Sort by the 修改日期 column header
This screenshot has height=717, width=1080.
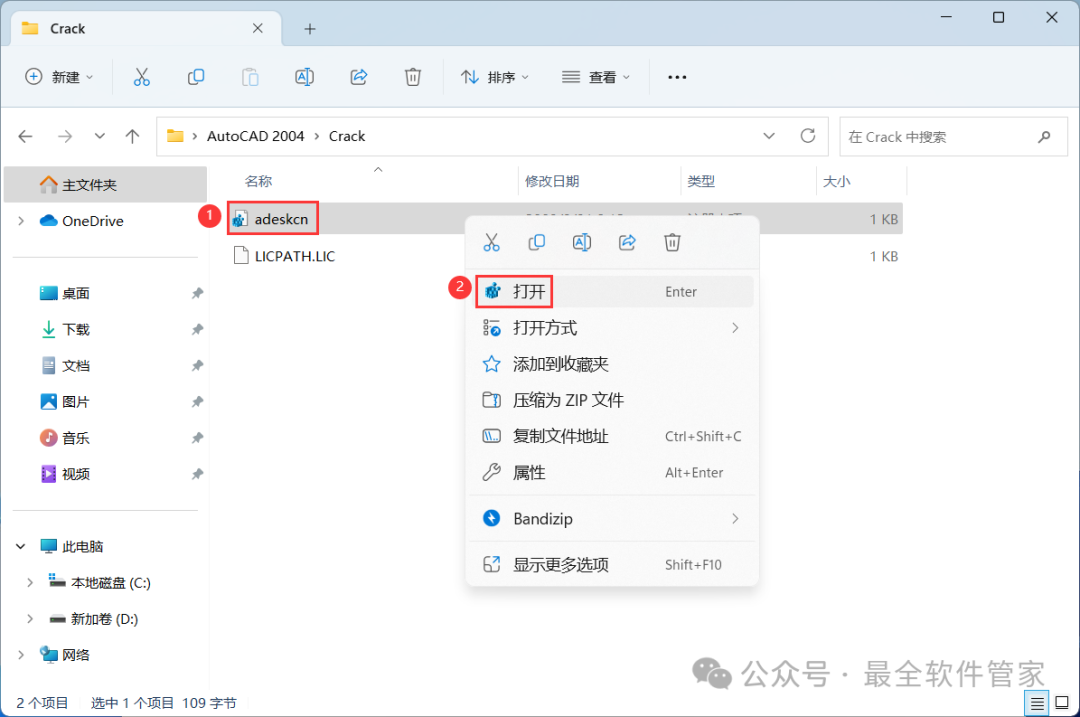552,181
